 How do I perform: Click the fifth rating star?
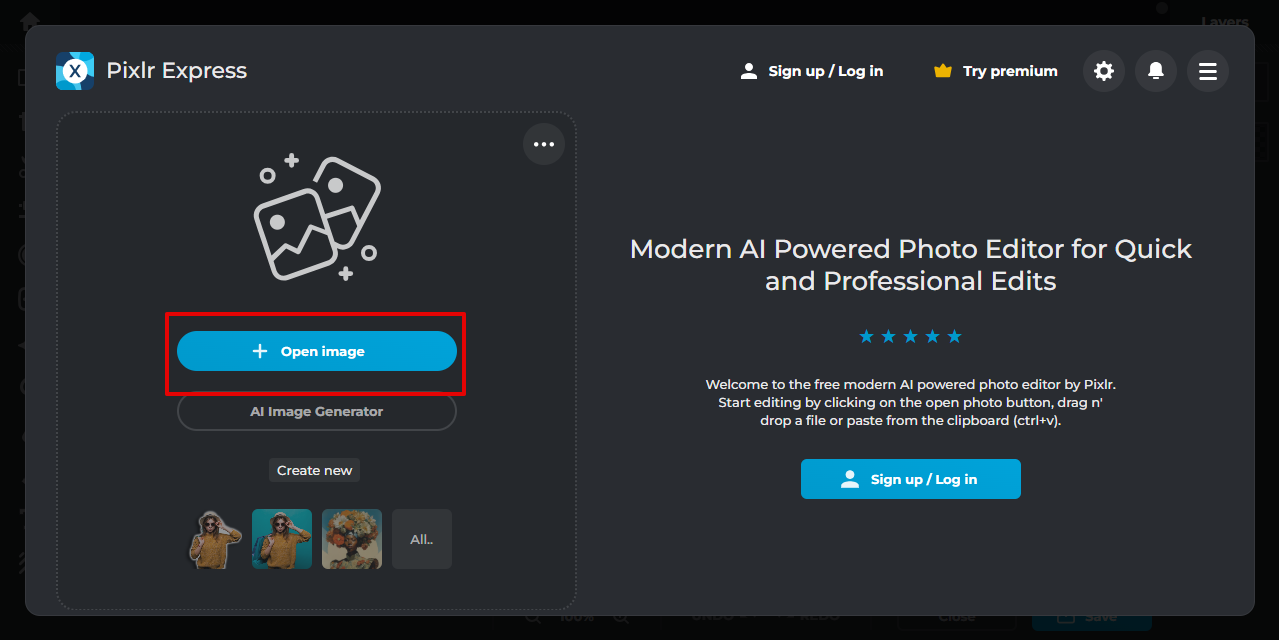(x=954, y=336)
